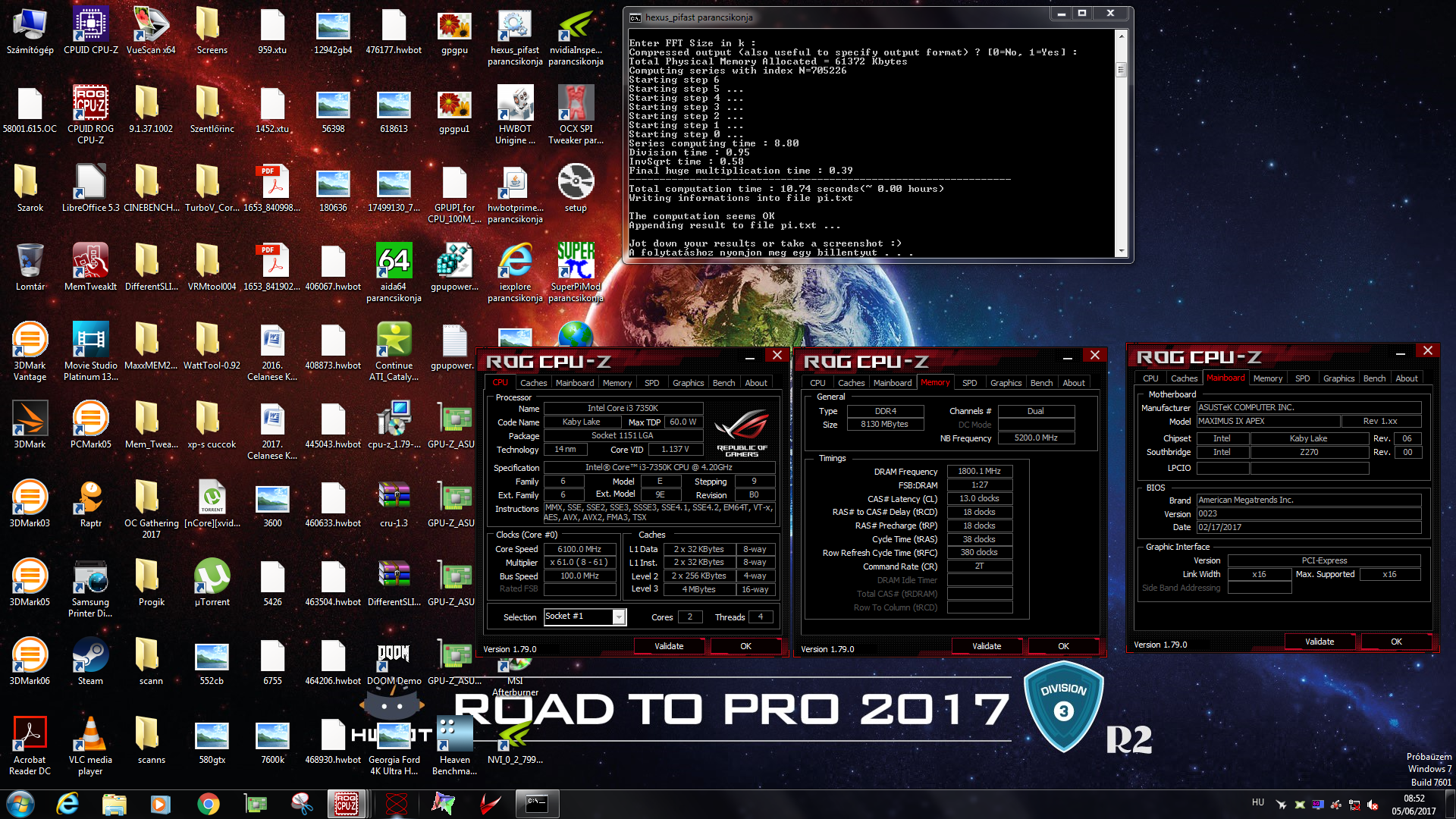Open the CPUID CPU-Z desktop icon

(x=90, y=30)
